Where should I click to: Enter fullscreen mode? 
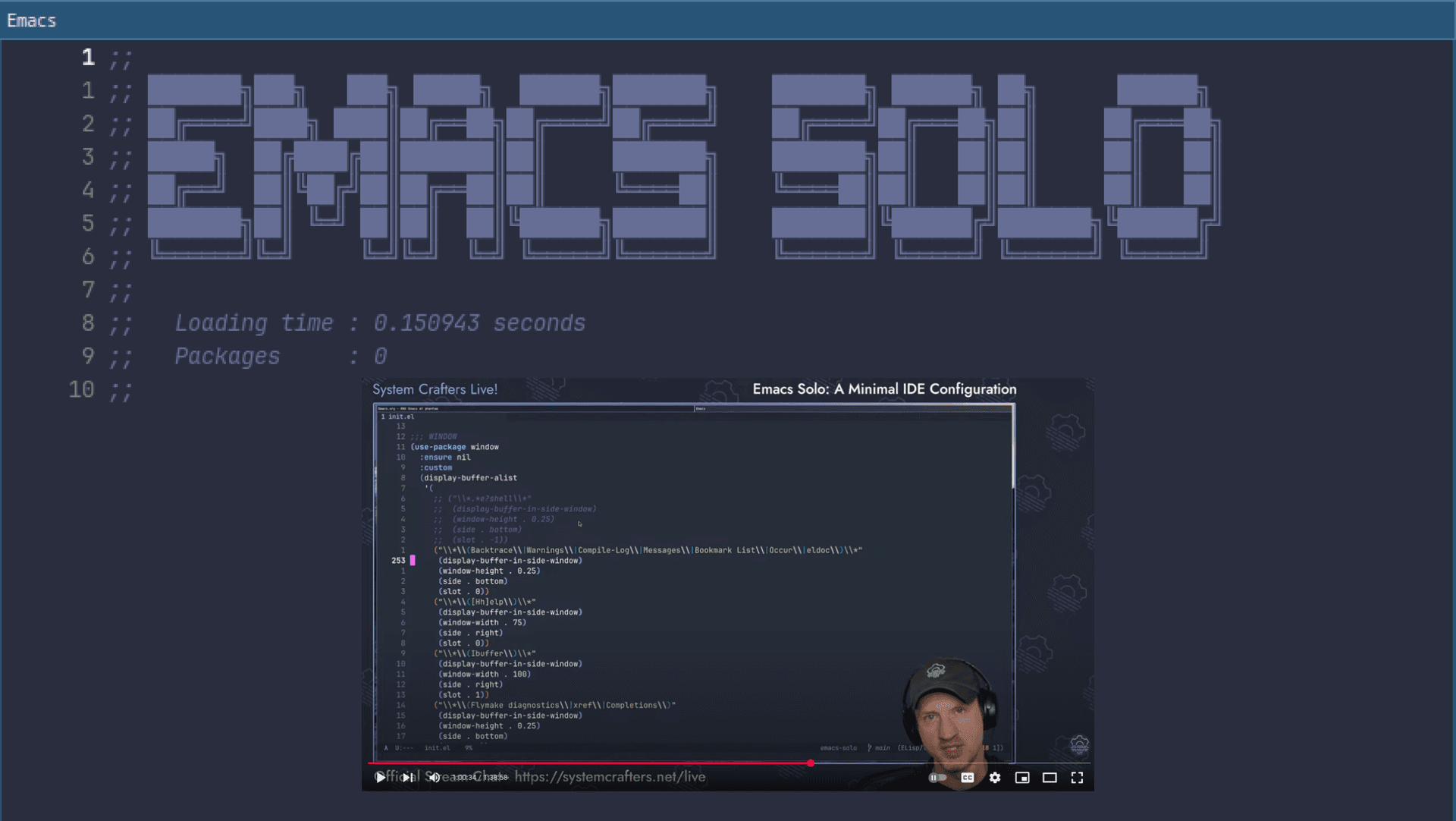(x=1077, y=777)
